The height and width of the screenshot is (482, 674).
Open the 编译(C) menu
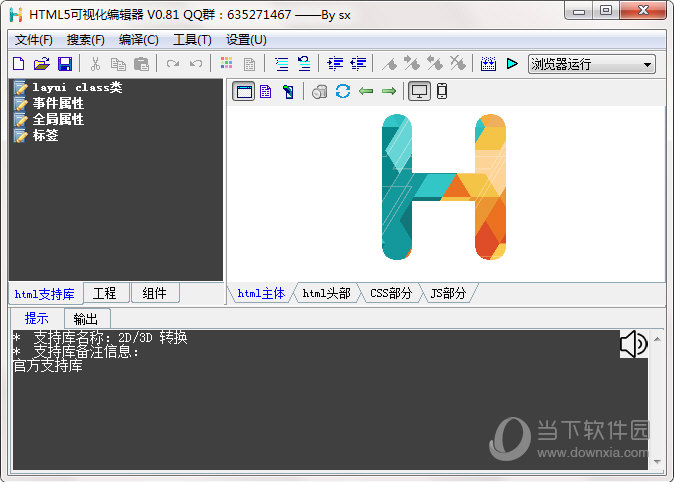(x=138, y=40)
